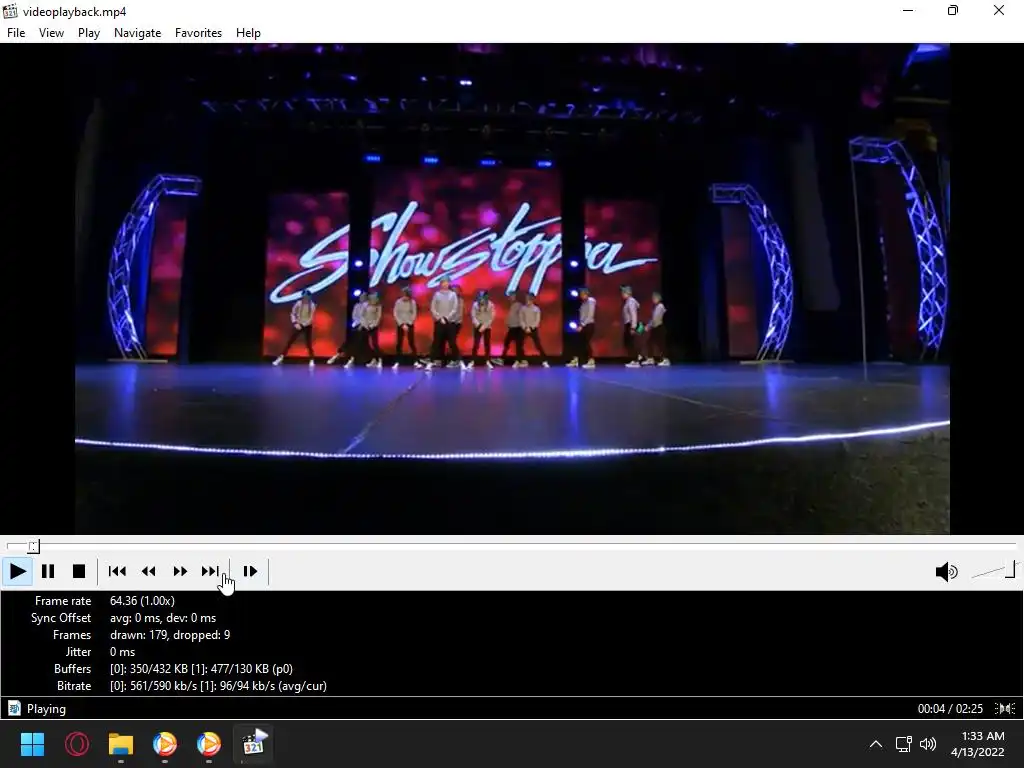Screen dimensions: 1024x768
Task: Open the File menu
Action: coord(16,33)
